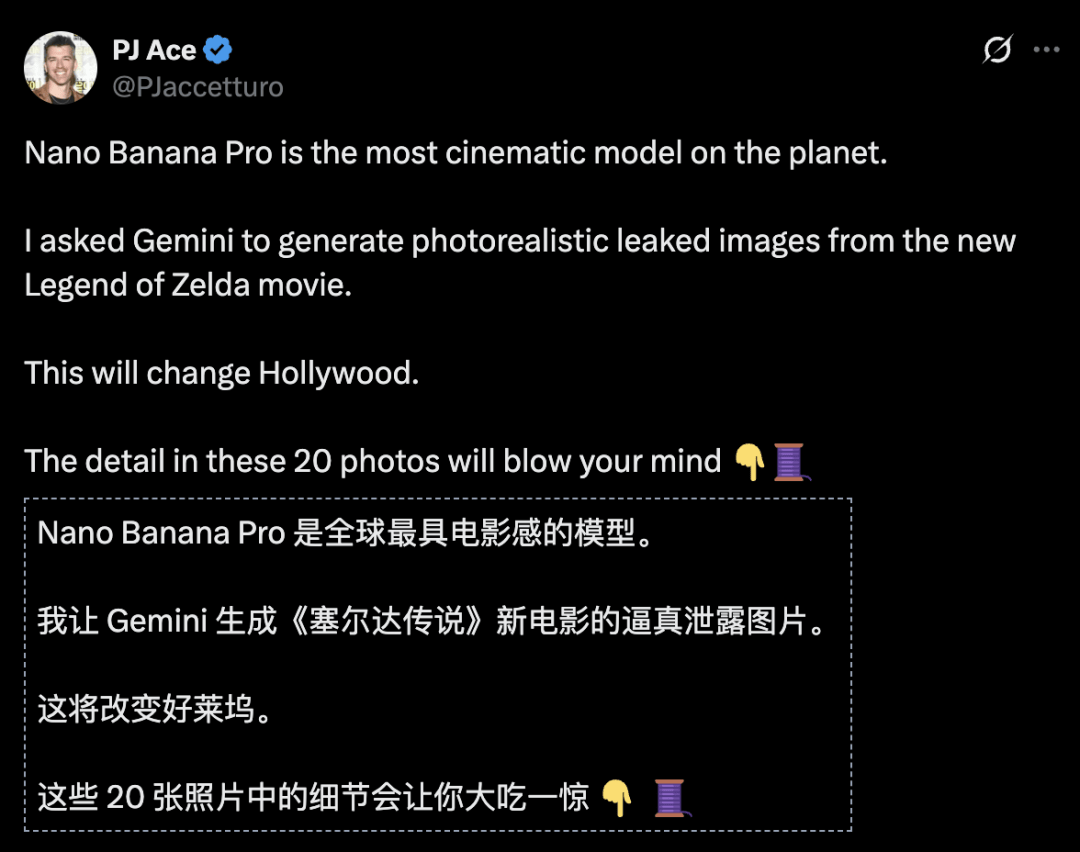Click the 'Nano Banana Pro is the most cinematic' line

tap(455, 154)
